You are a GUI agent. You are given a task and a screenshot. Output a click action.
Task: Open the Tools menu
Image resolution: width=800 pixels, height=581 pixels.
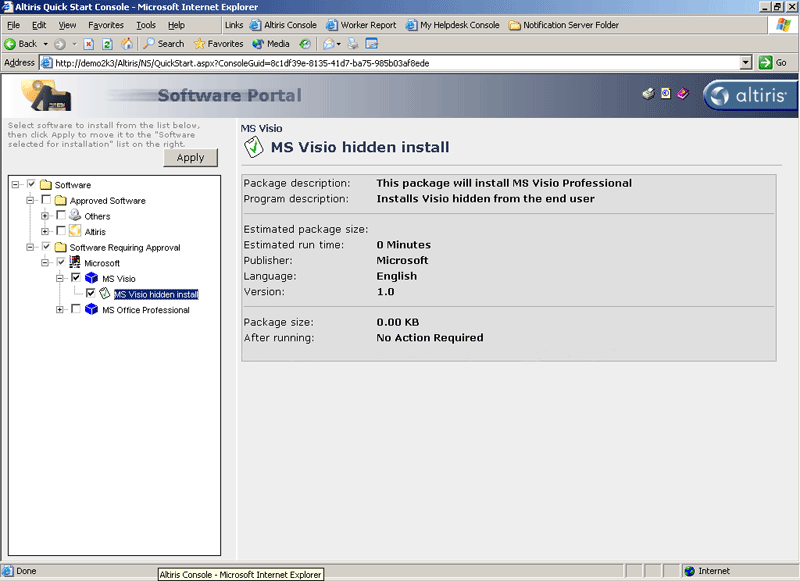click(x=146, y=25)
